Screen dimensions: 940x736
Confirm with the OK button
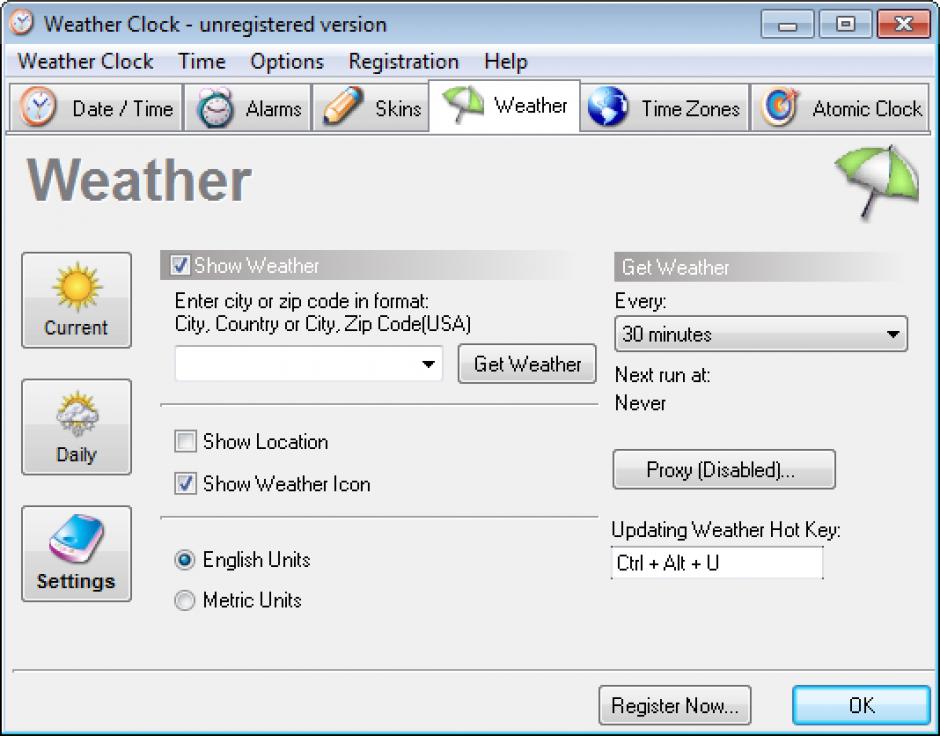(x=861, y=705)
